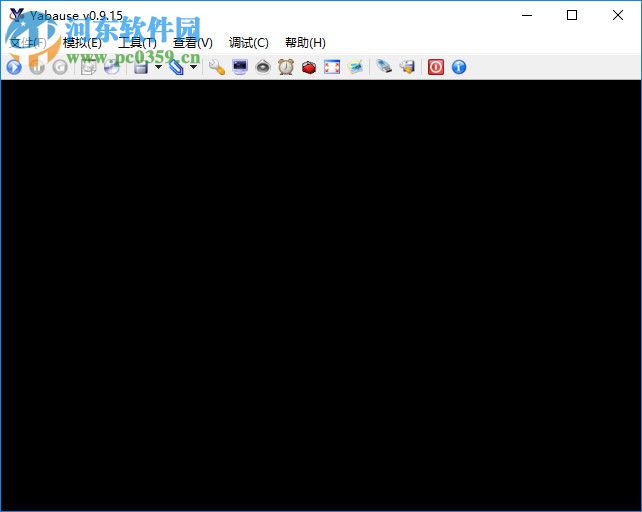Expand the Load State dropdown arrow

click(194, 67)
